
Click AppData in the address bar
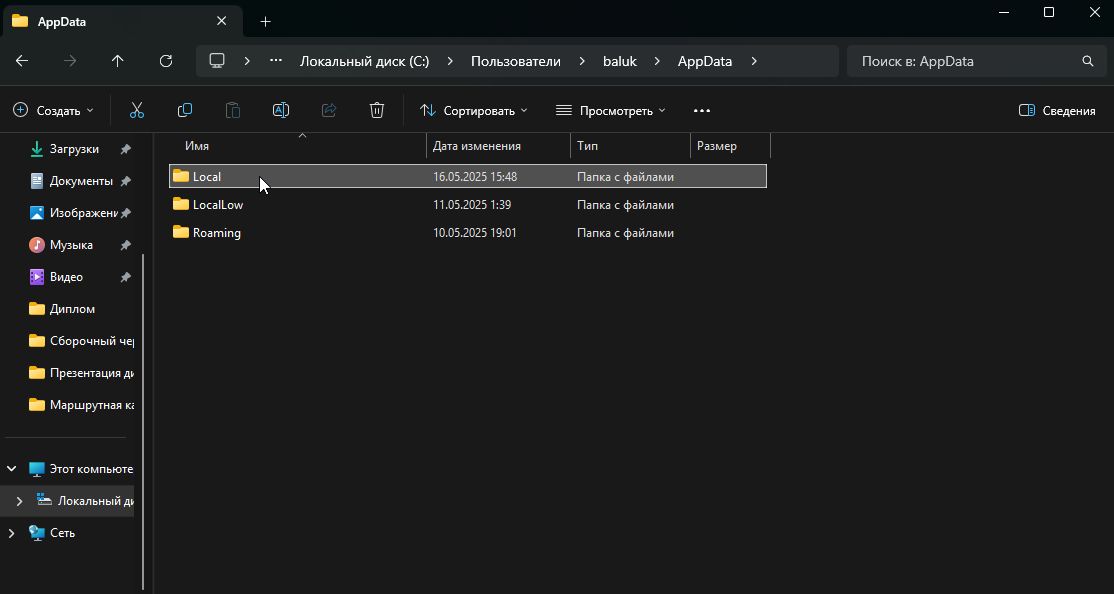pyautogui.click(x=705, y=61)
